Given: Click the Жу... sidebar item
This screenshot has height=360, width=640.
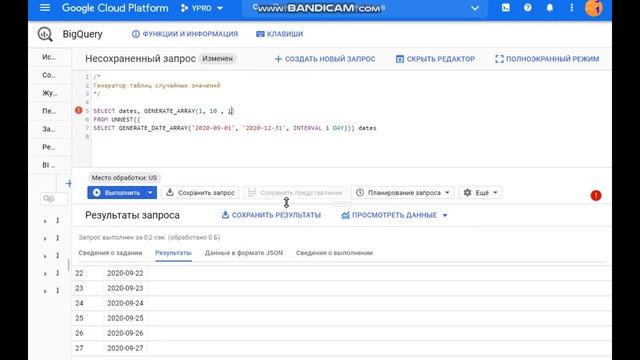Looking at the screenshot, I should tap(49, 93).
